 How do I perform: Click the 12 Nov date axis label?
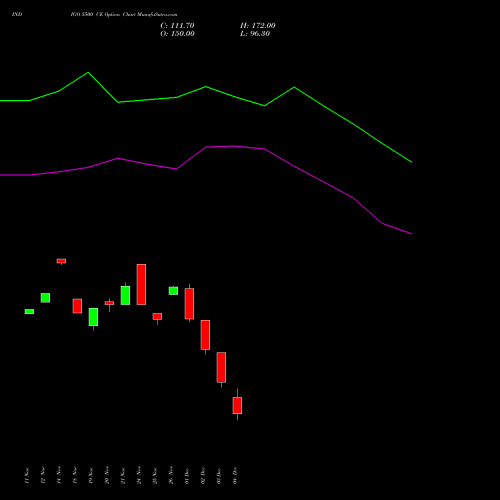[x=43, y=475]
